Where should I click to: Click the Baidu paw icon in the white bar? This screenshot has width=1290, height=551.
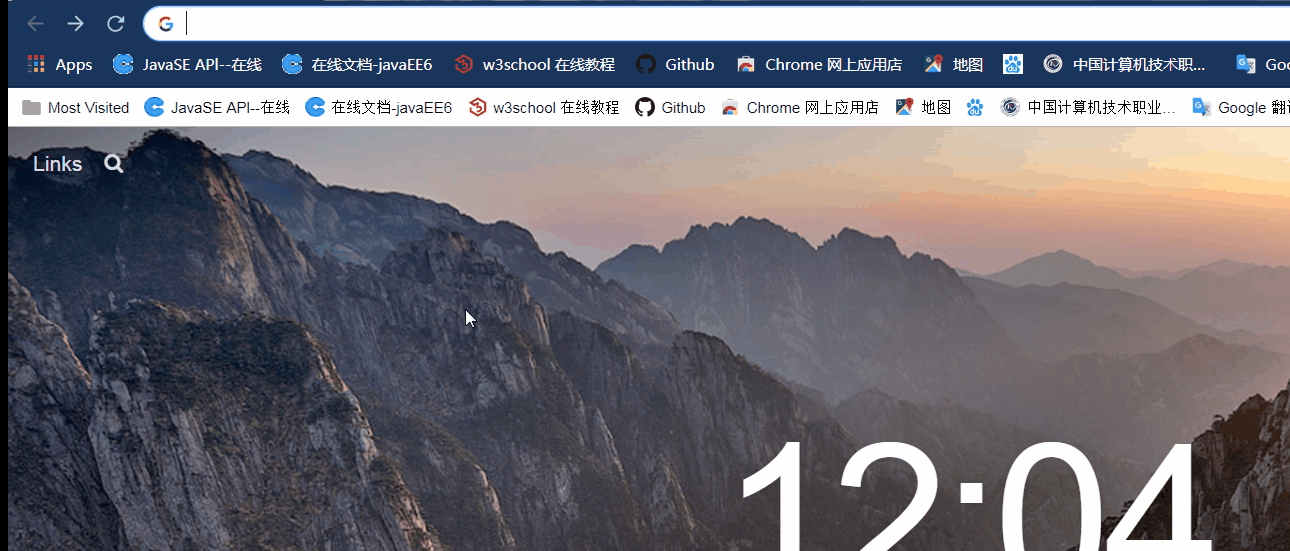[975, 107]
